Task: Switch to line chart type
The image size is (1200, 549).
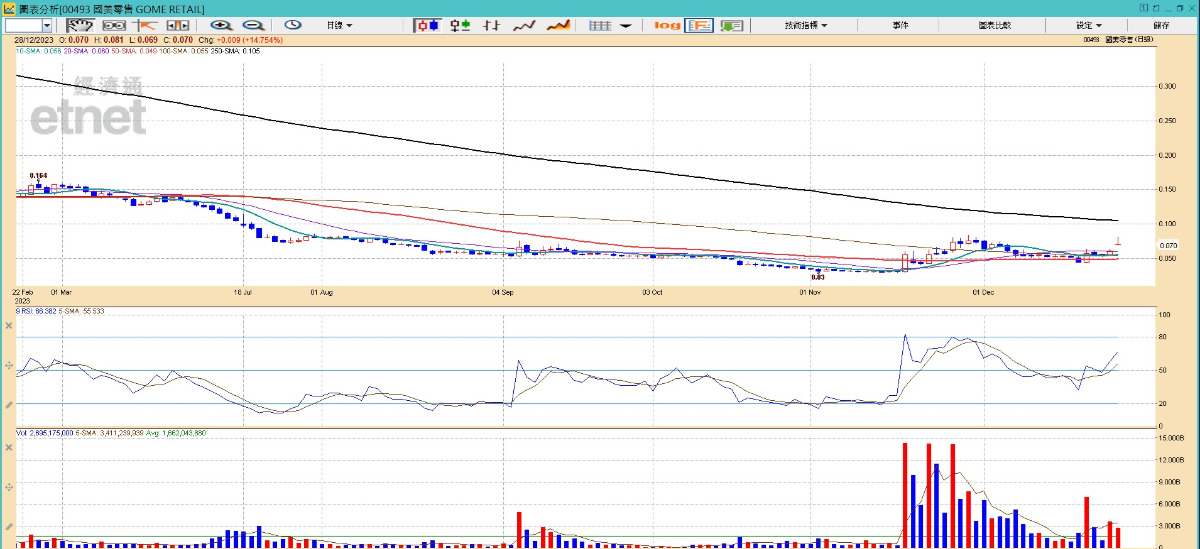Action: click(x=524, y=24)
